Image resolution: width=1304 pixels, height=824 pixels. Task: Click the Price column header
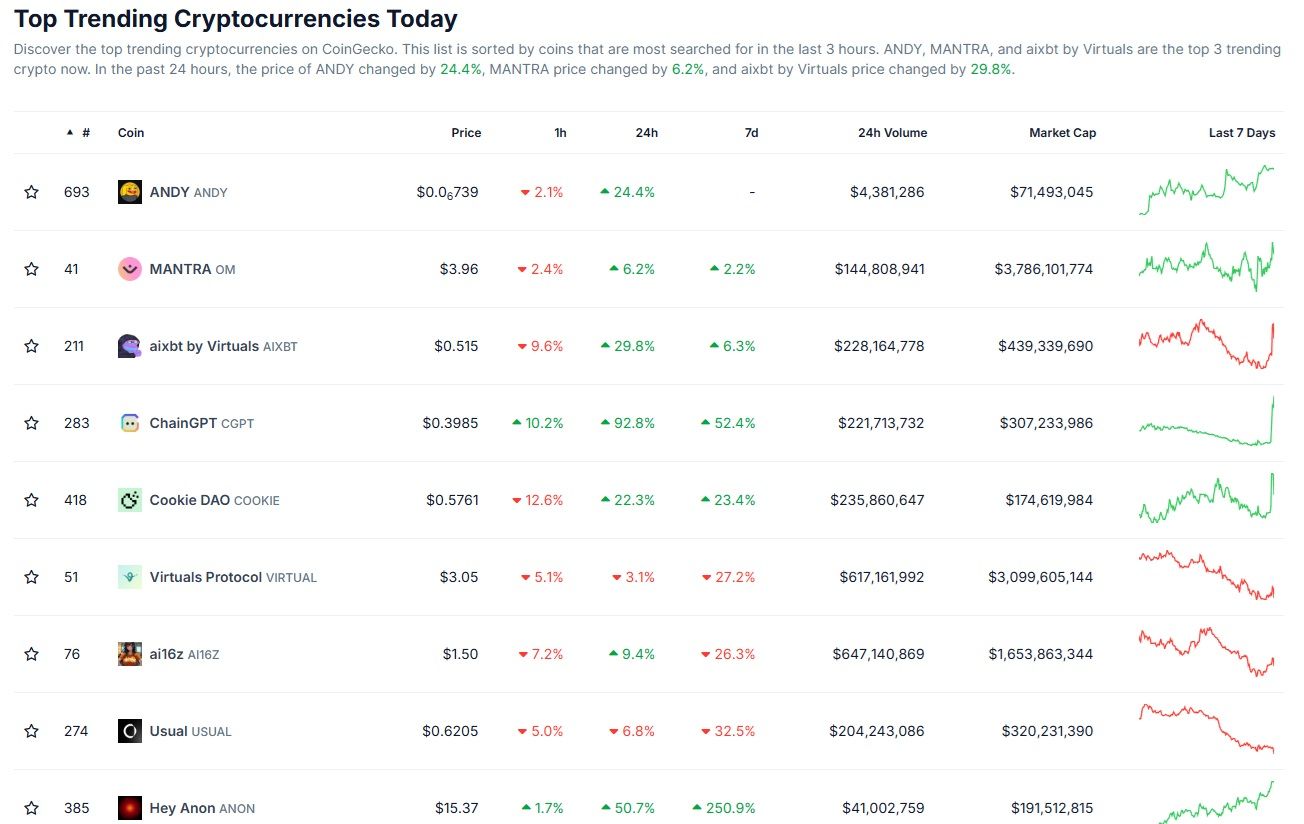(x=466, y=133)
